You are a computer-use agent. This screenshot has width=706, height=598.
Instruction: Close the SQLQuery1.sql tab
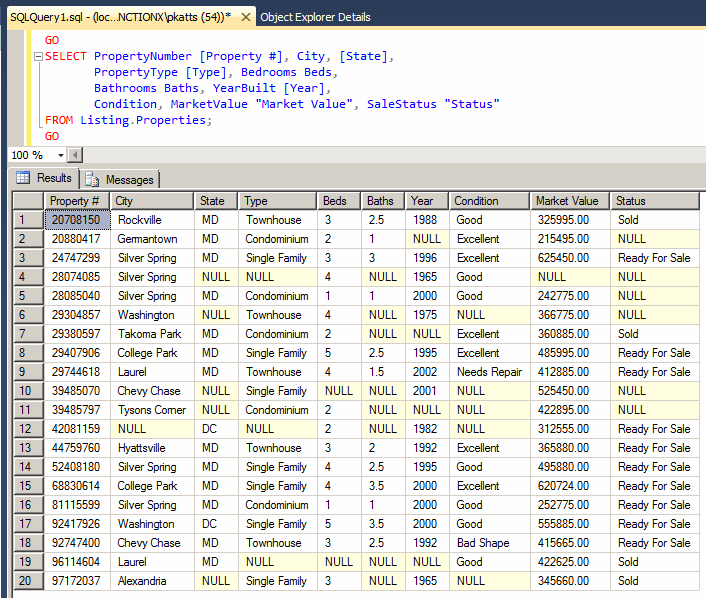[246, 18]
